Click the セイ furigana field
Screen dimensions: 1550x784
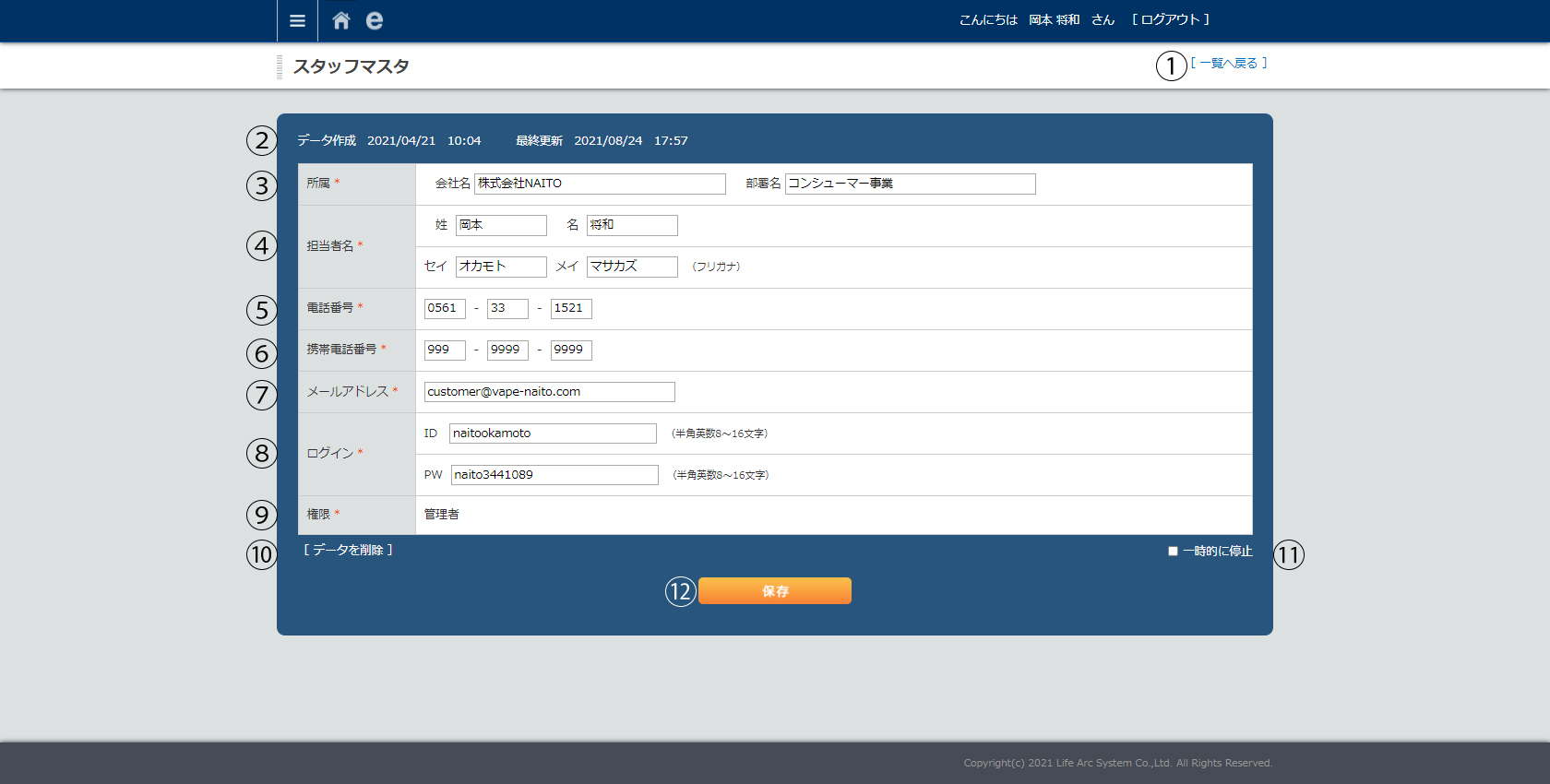tap(501, 267)
